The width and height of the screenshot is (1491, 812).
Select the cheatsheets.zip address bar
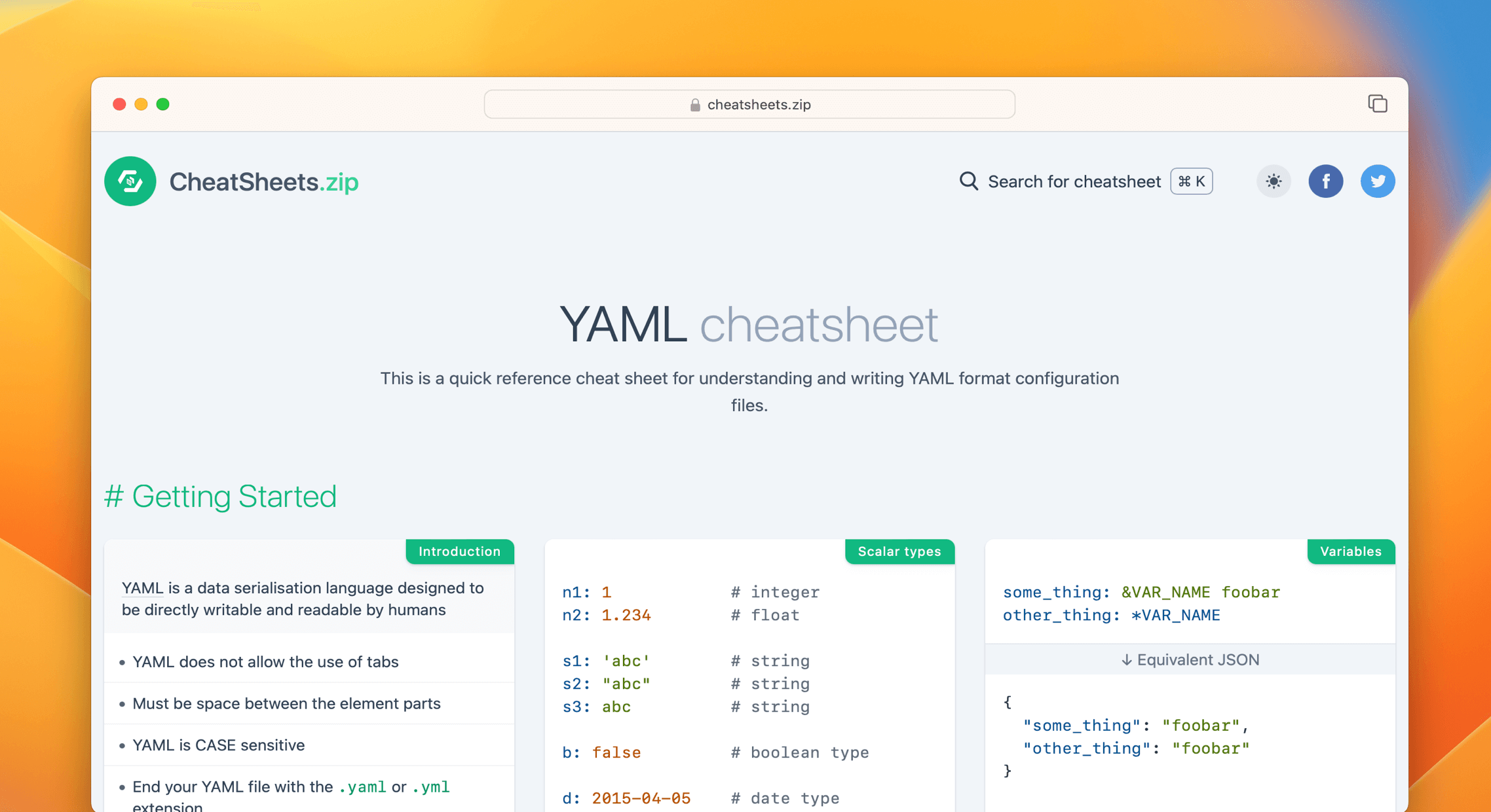coord(749,104)
